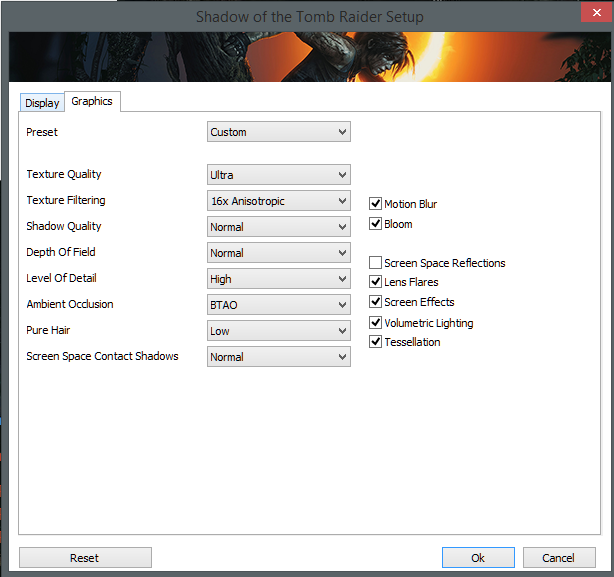Click the Depth Of Field label

pyautogui.click(x=61, y=252)
